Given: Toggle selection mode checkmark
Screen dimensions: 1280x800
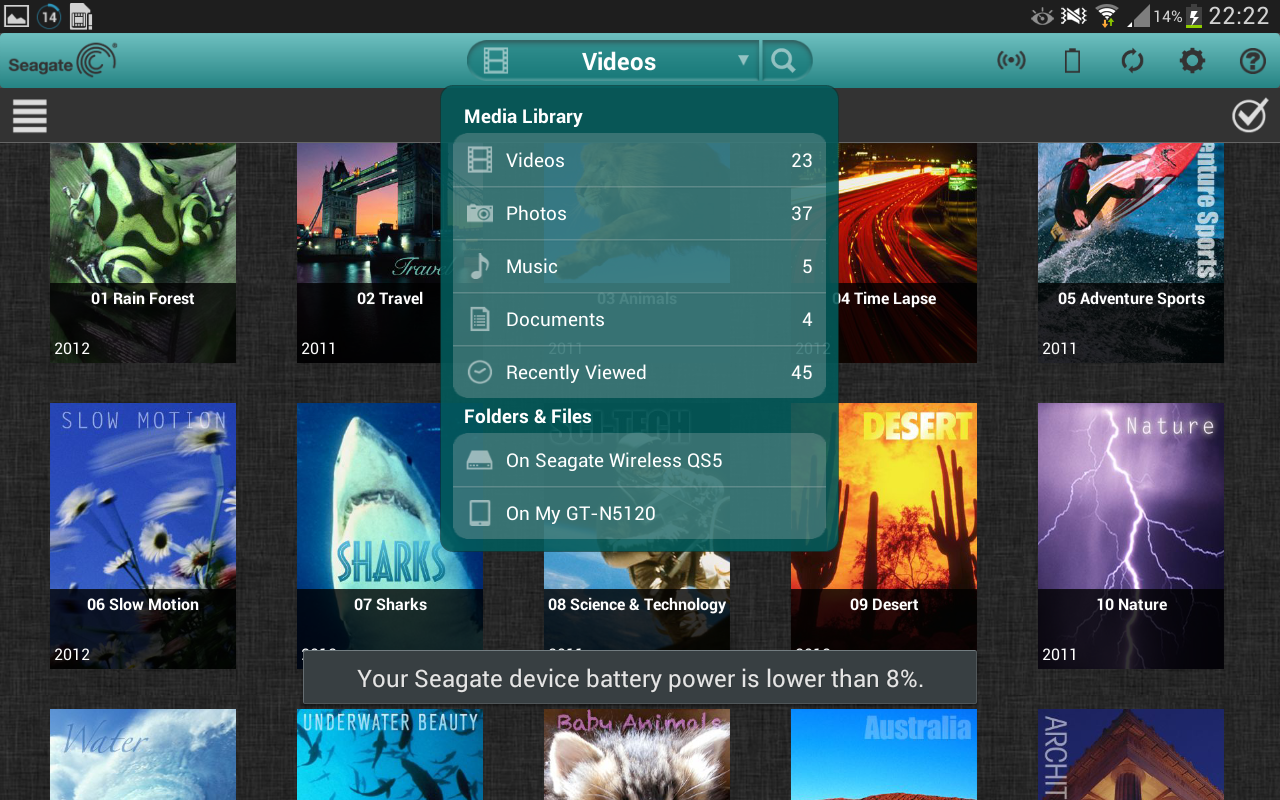Looking at the screenshot, I should [x=1249, y=115].
